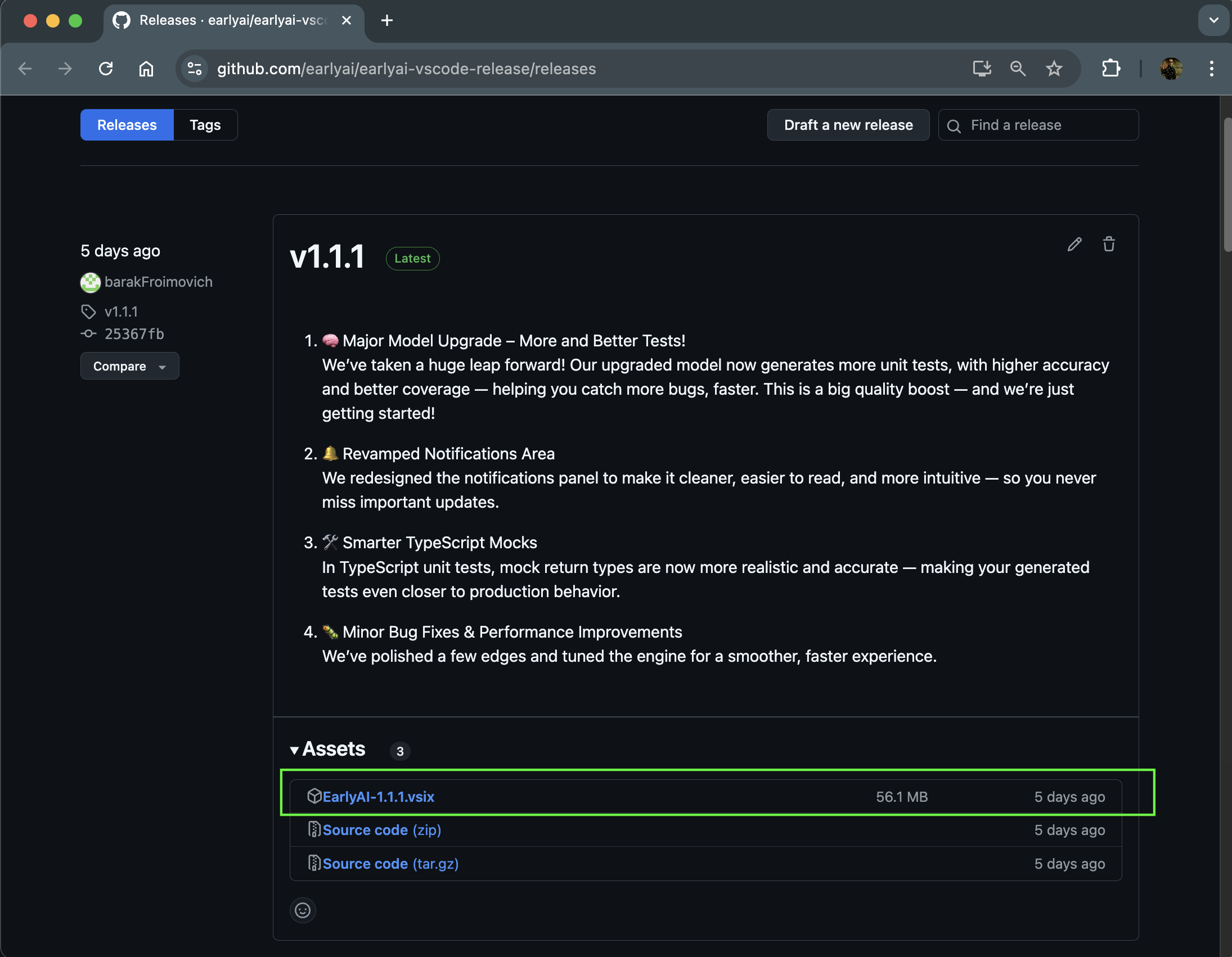Select the Releases tab

(127, 125)
